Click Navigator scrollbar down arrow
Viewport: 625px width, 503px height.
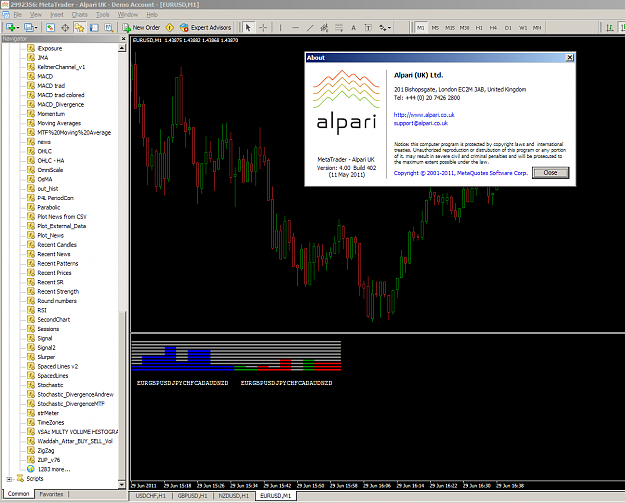(x=122, y=485)
